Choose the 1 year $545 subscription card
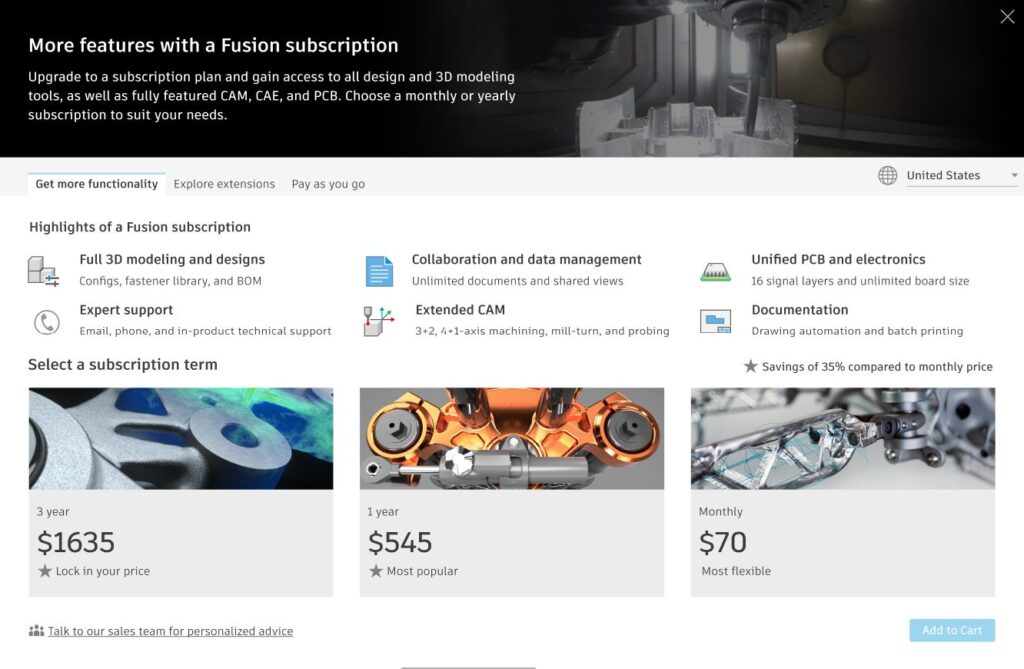 click(x=511, y=543)
